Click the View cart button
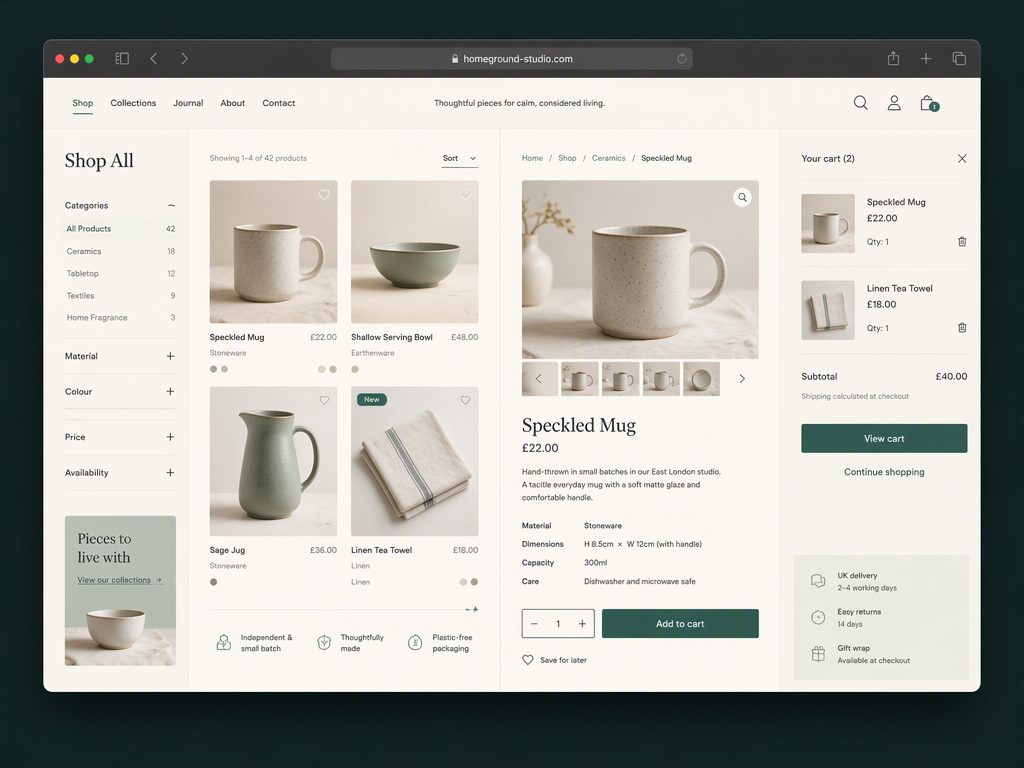 (x=884, y=438)
